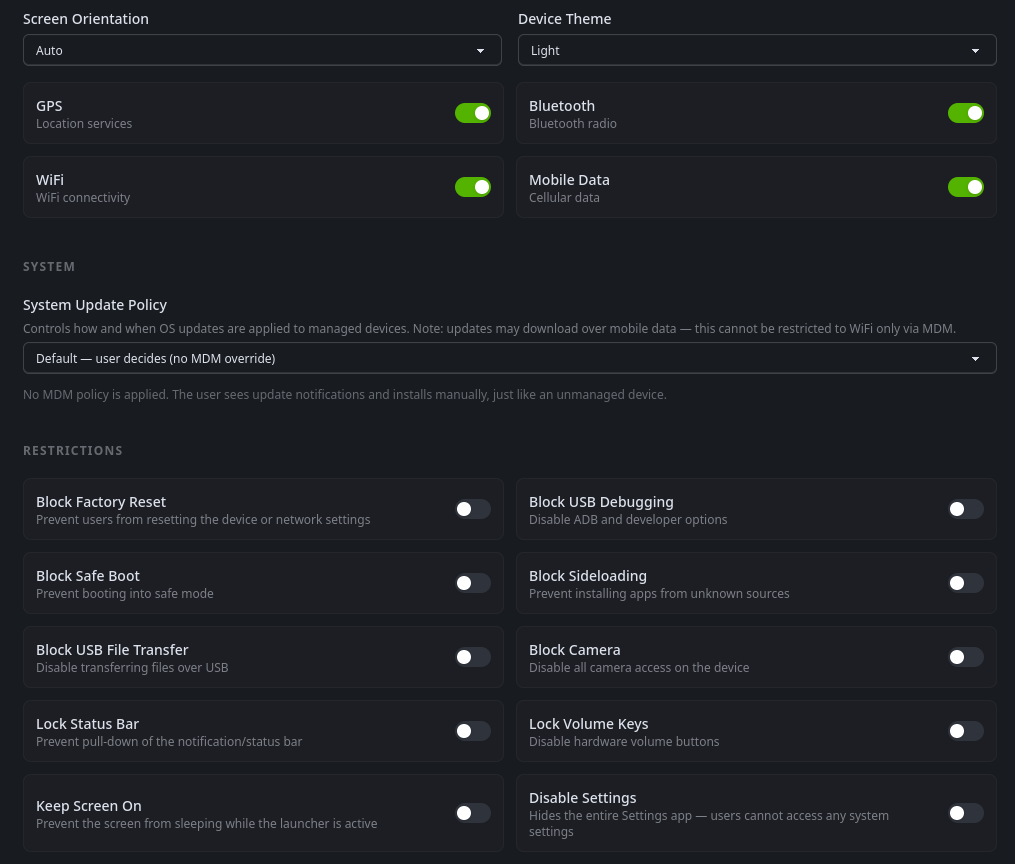Enable the Block Camera restriction
The width and height of the screenshot is (1015, 864).
click(x=965, y=657)
